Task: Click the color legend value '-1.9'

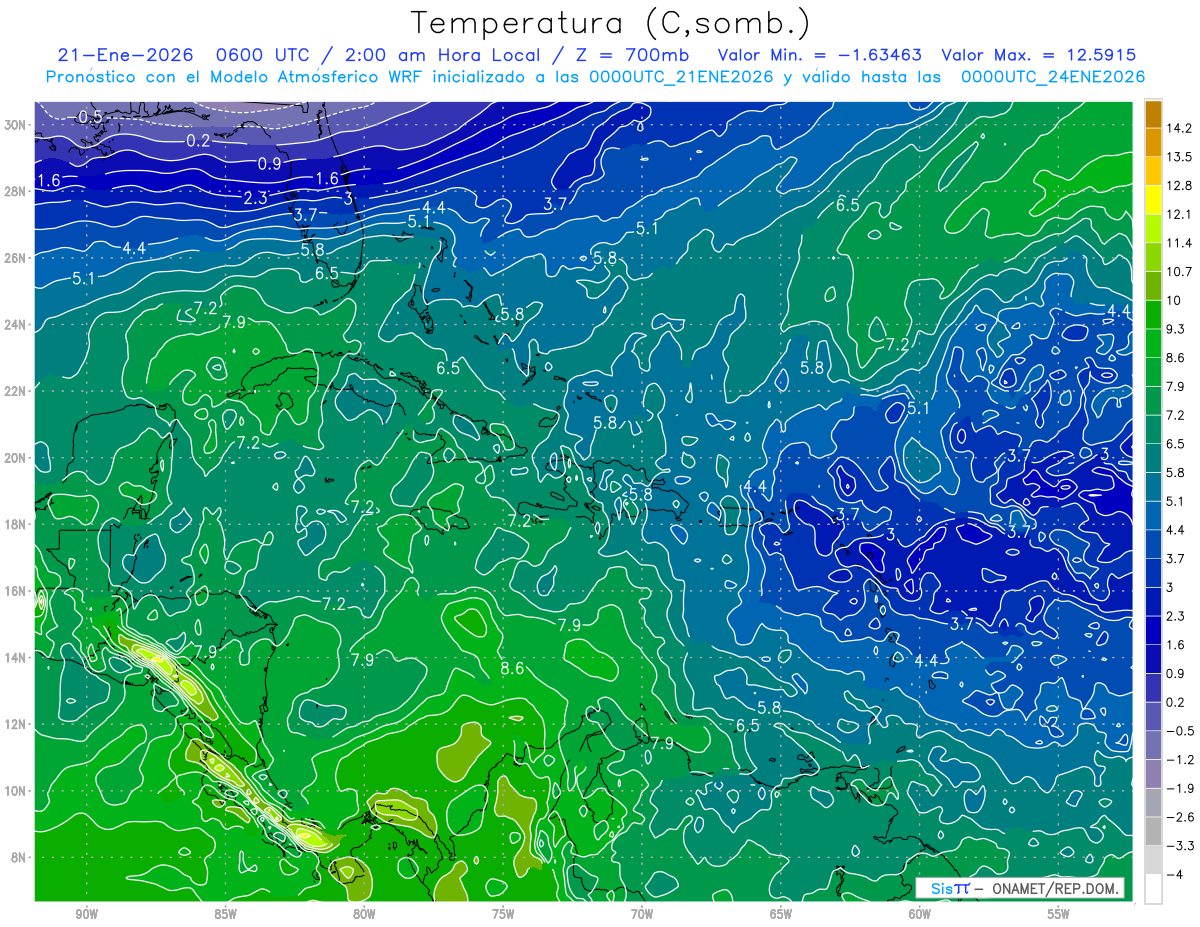Action: pos(1179,788)
